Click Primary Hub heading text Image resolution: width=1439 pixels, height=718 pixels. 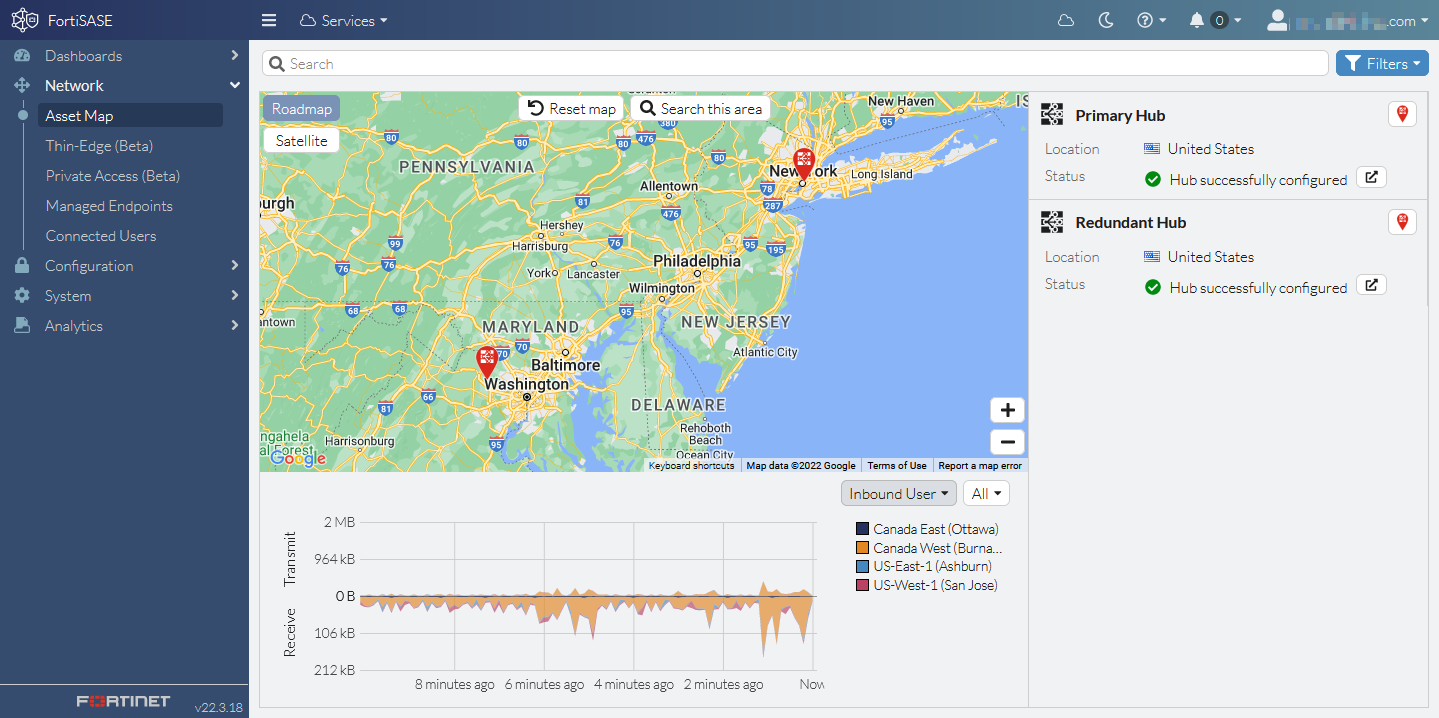(x=1120, y=116)
